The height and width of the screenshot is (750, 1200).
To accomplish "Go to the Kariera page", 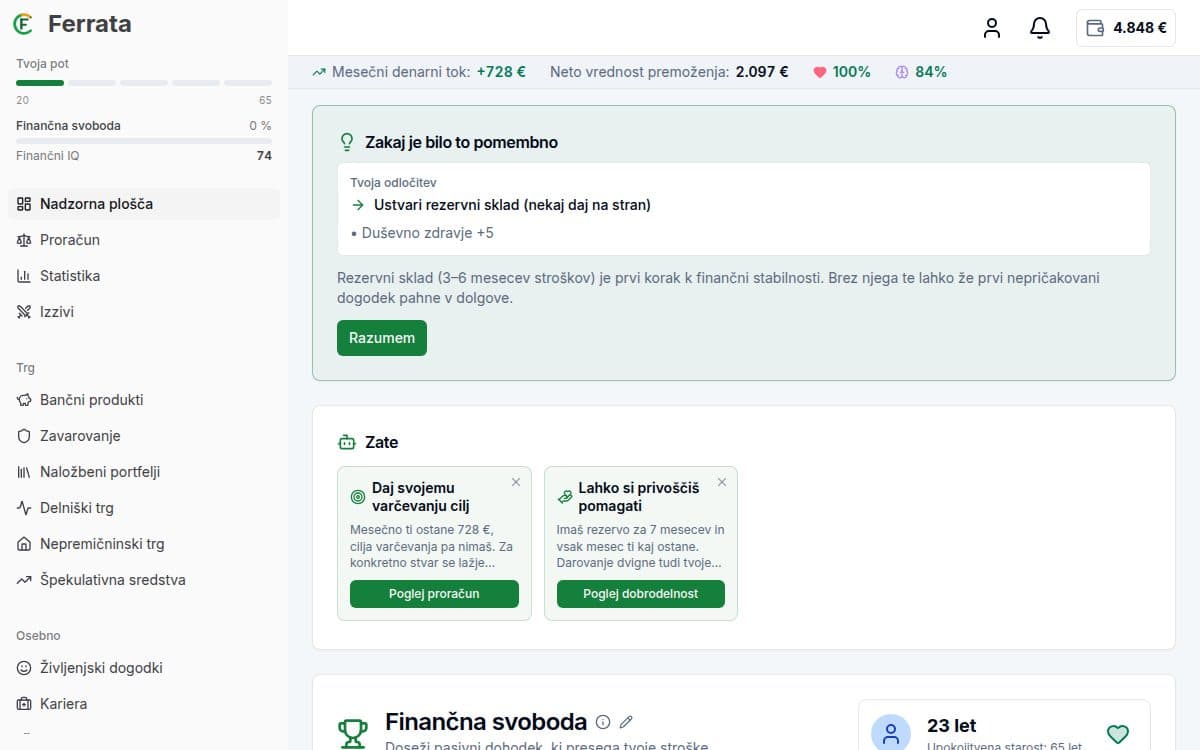I will (x=144, y=704).
